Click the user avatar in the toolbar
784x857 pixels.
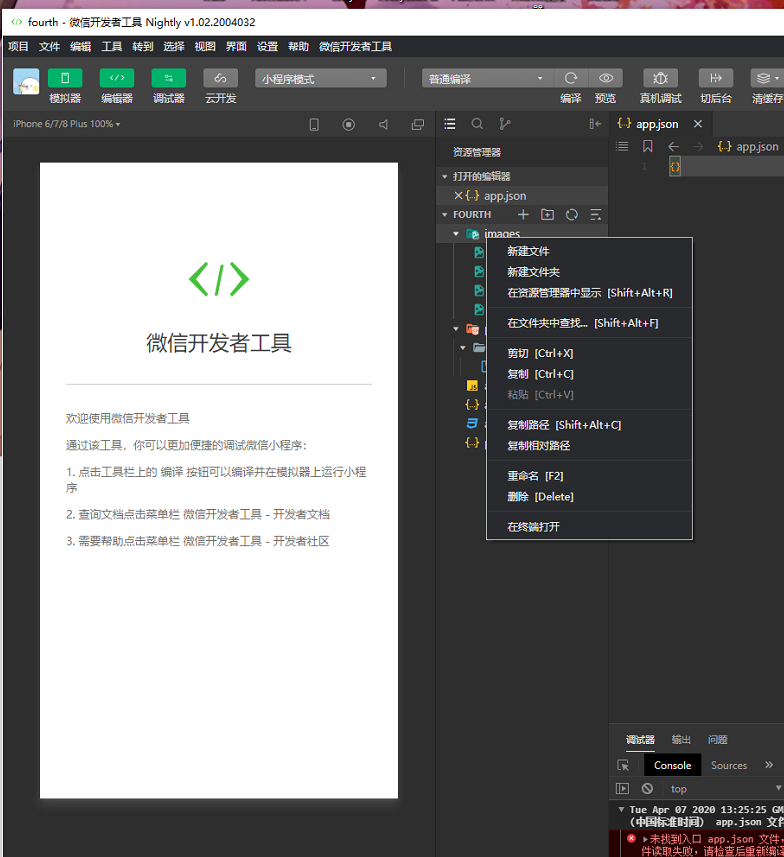click(x=26, y=81)
